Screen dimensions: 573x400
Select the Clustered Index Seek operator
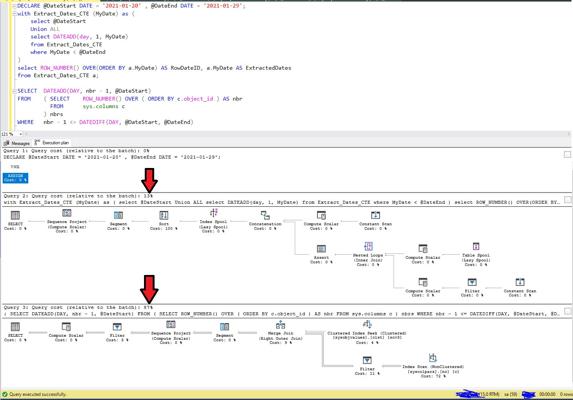tap(367, 332)
